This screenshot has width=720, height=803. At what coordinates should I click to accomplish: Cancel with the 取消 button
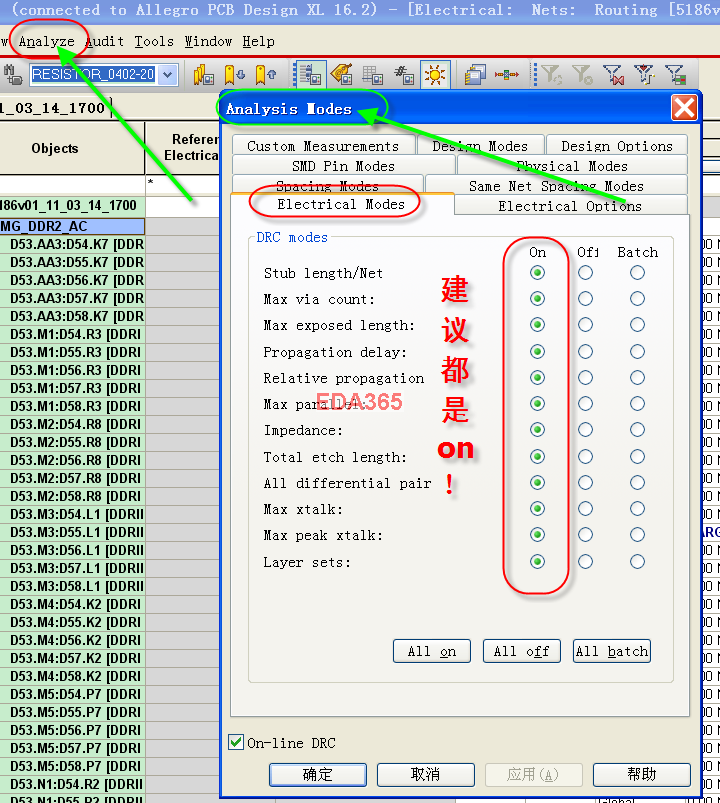(x=426, y=774)
